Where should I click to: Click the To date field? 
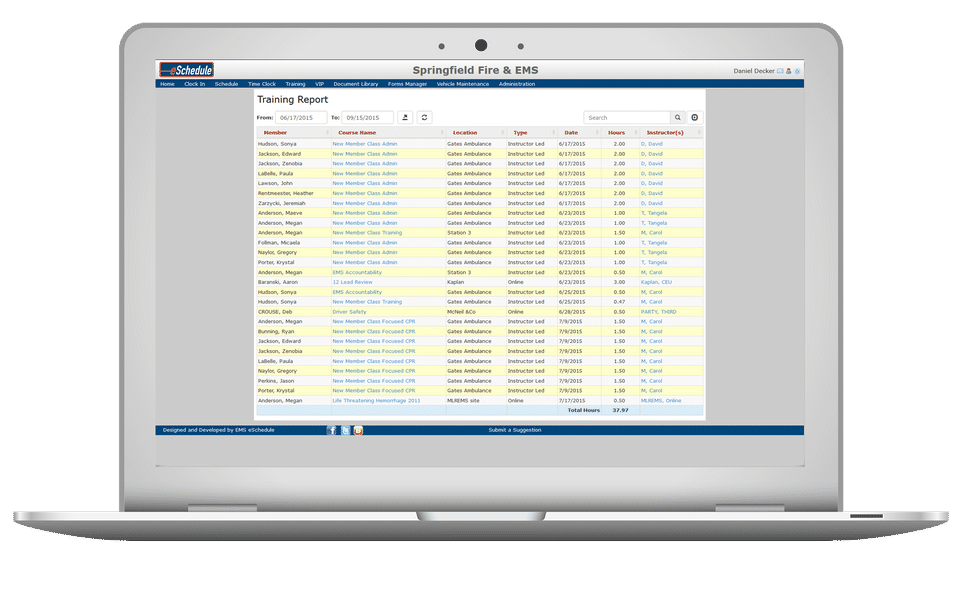point(367,118)
